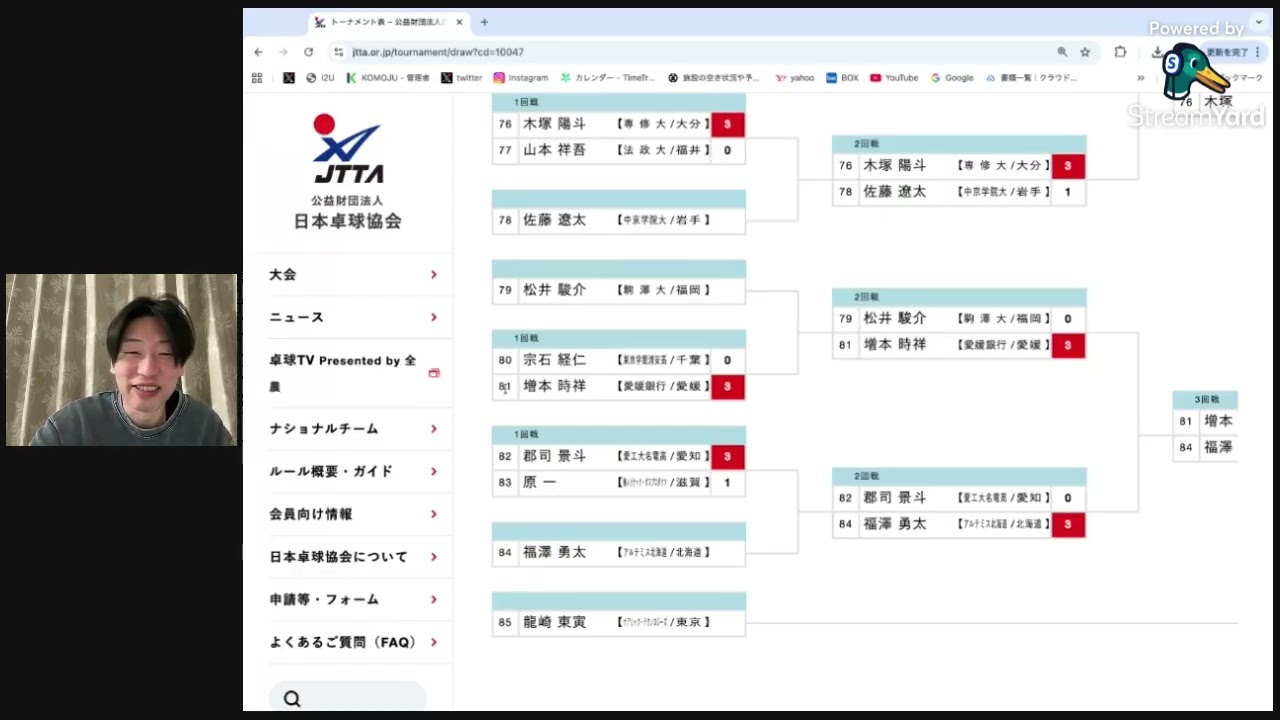This screenshot has width=1280, height=720.
Task: Expand the ニュース menu chevron
Action: click(x=434, y=317)
